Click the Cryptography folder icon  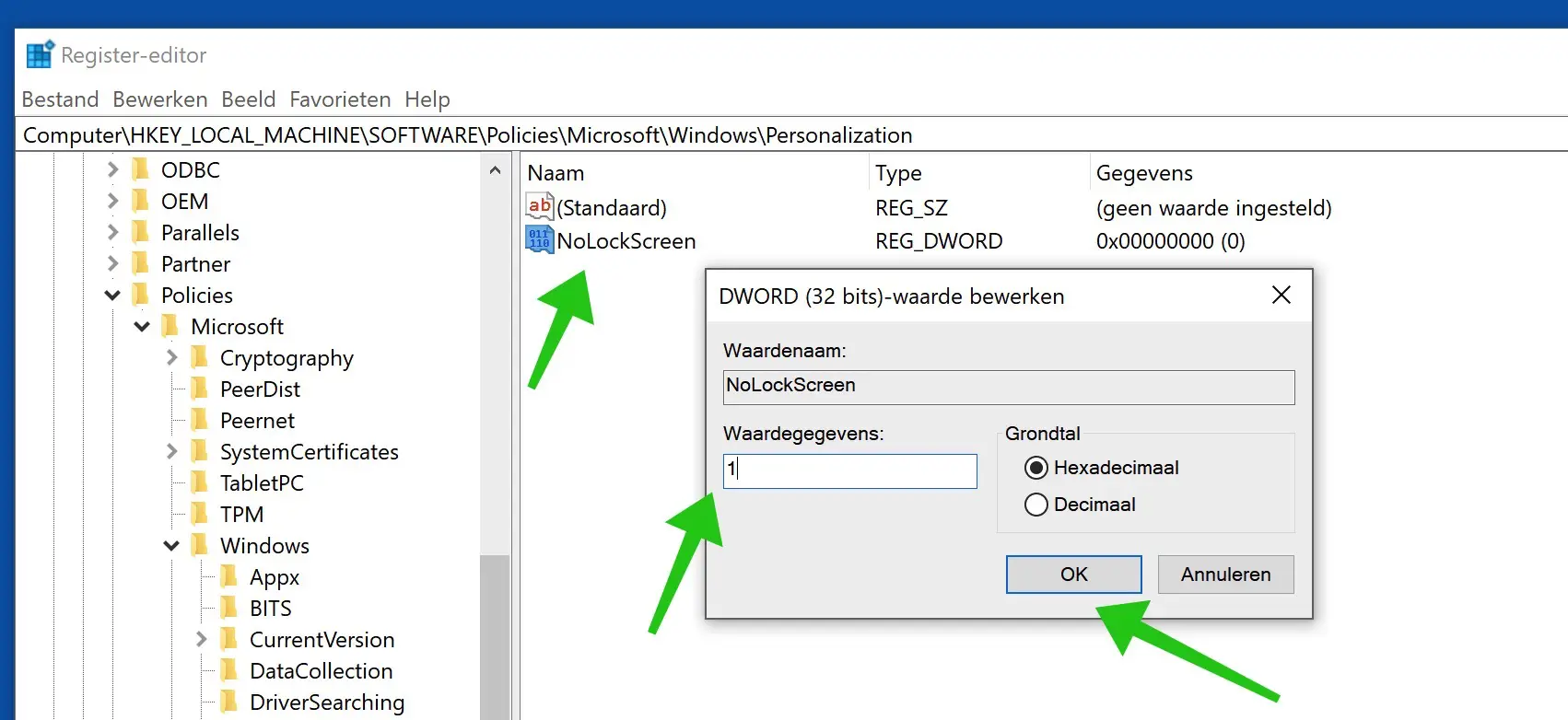click(x=200, y=357)
